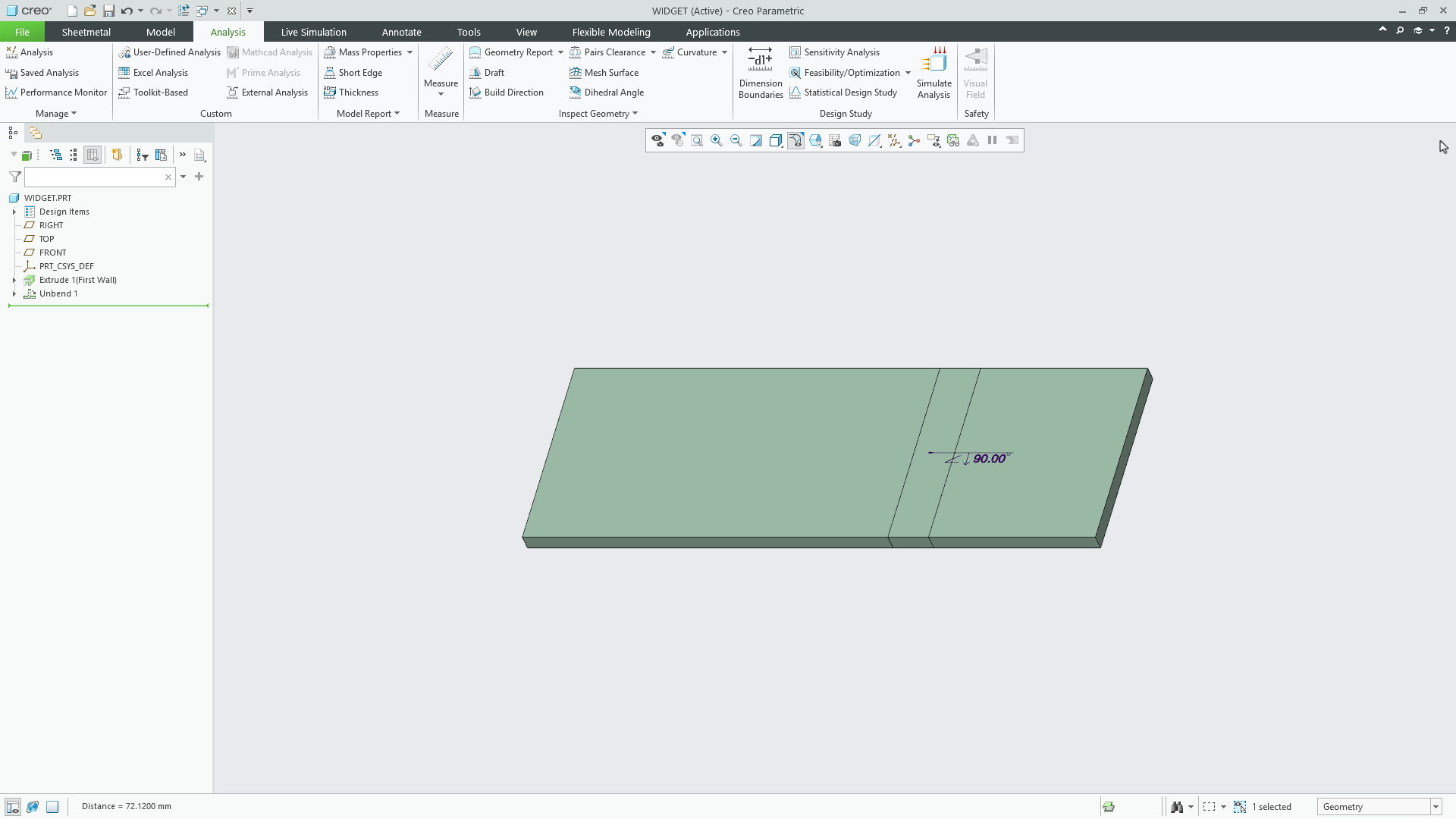Open the Short Edge report
Viewport: 1456px width, 819px height.
[x=353, y=73]
